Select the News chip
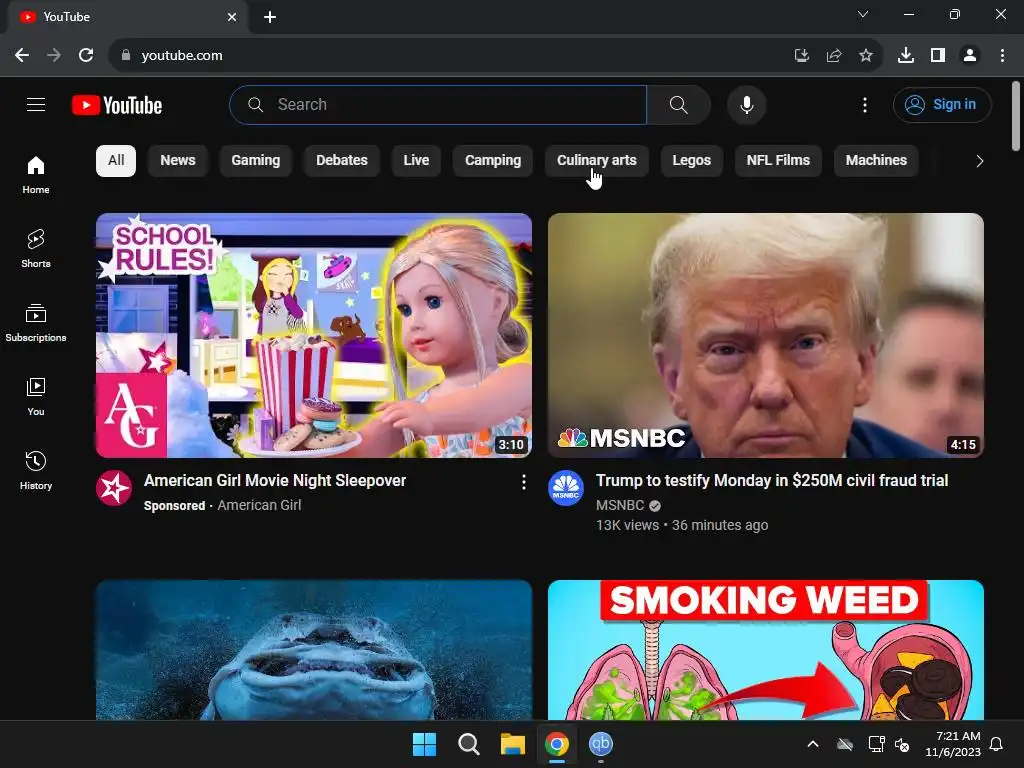Screen dimensions: 1024x768 (178, 161)
